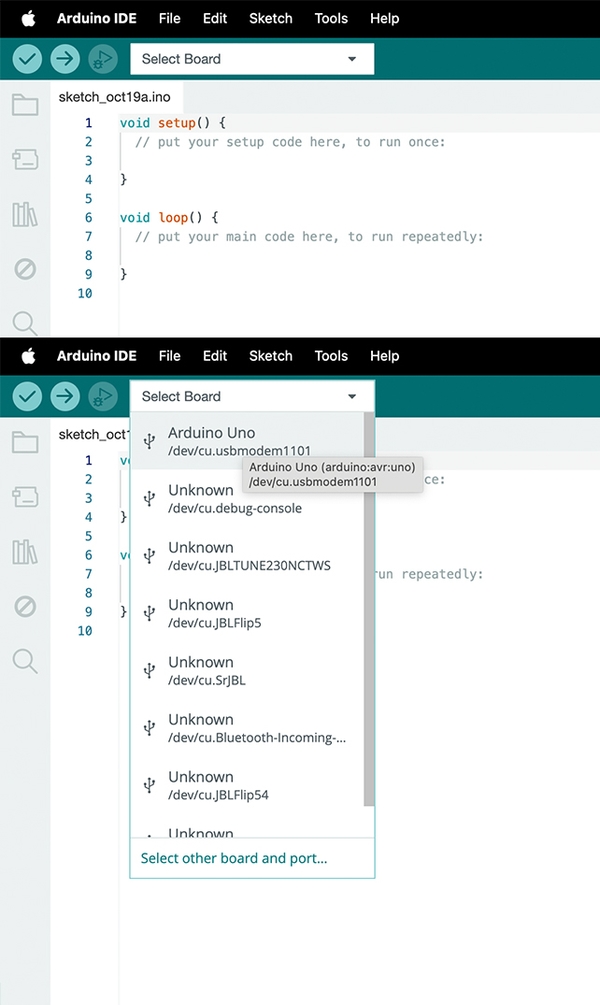Click main code comment in upper editor
600x1005 pixels.
click(x=309, y=237)
